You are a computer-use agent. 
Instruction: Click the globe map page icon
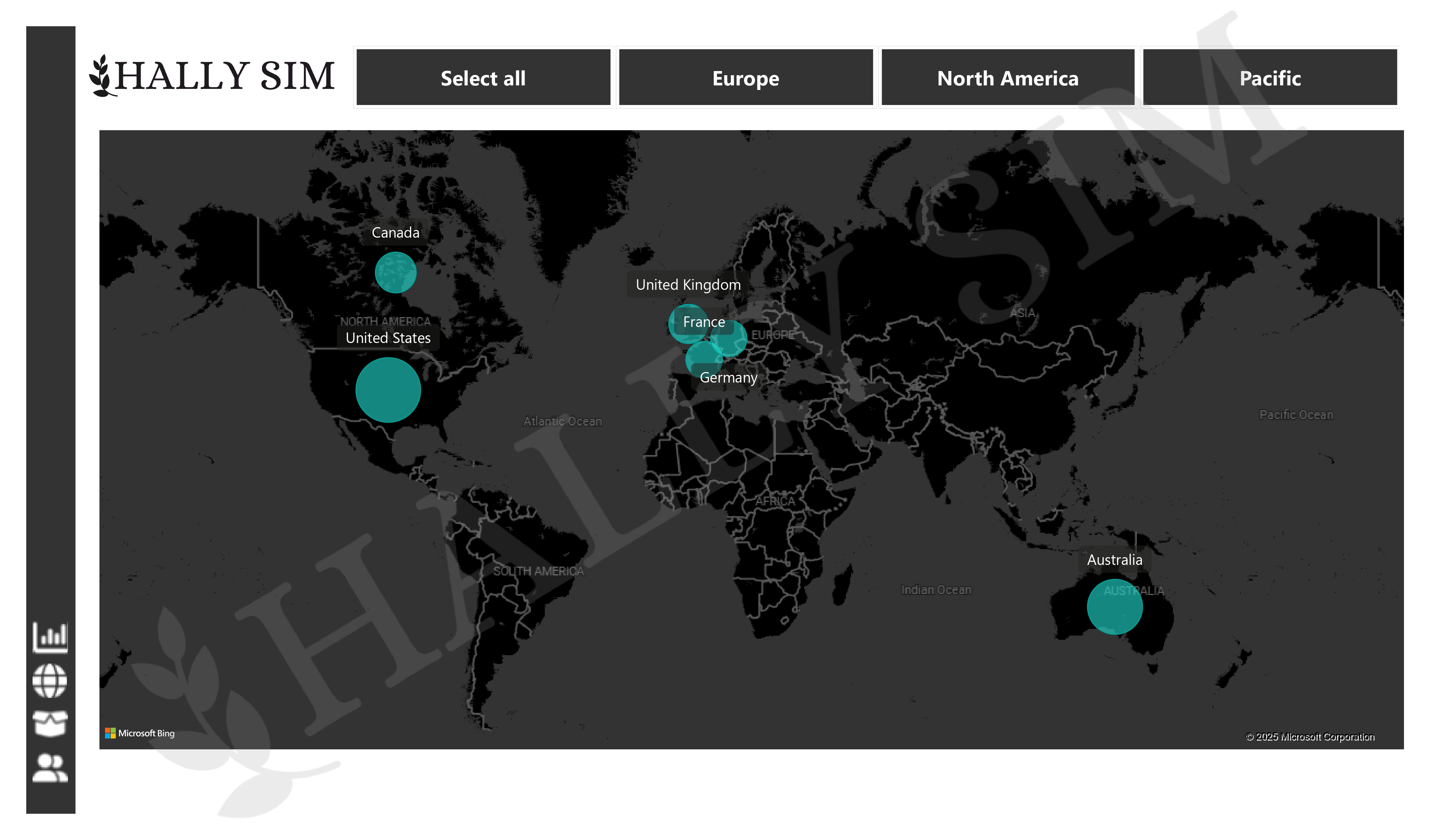click(x=50, y=681)
